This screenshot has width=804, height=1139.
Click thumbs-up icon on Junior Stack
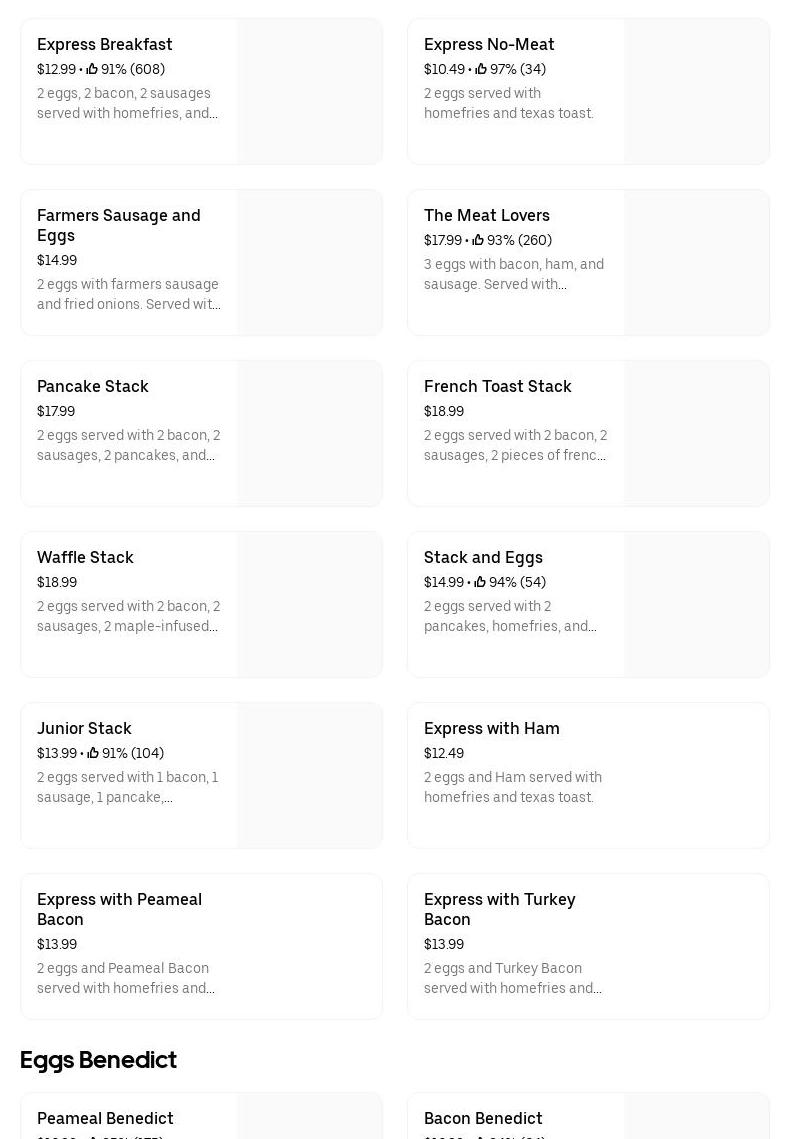(x=93, y=753)
